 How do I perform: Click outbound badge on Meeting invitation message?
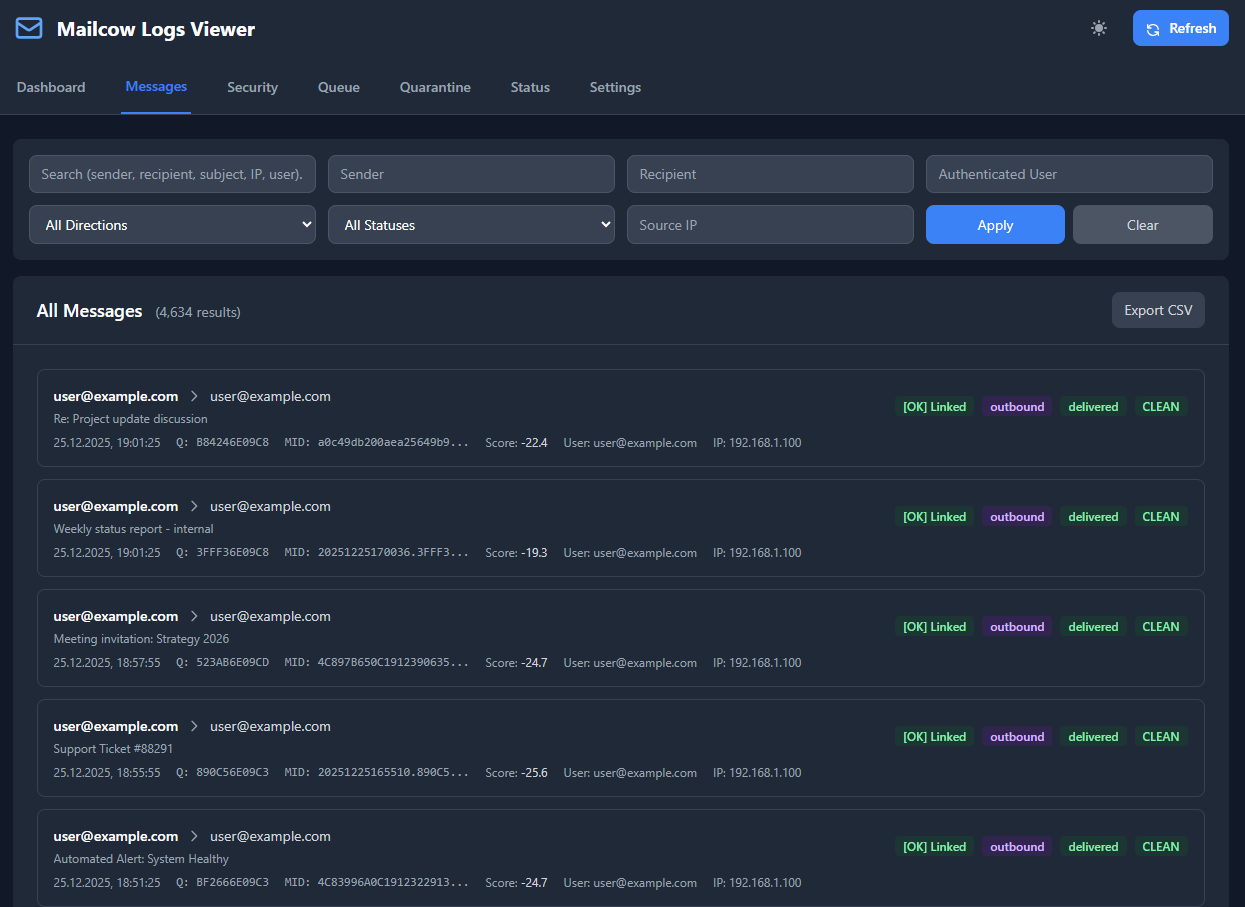[x=1017, y=627]
